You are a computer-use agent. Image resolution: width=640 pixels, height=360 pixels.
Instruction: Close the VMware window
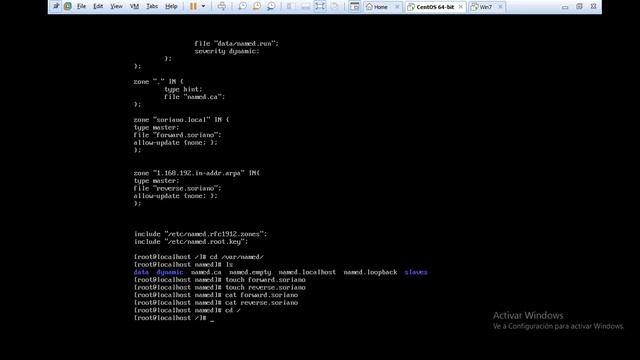(593, 7)
